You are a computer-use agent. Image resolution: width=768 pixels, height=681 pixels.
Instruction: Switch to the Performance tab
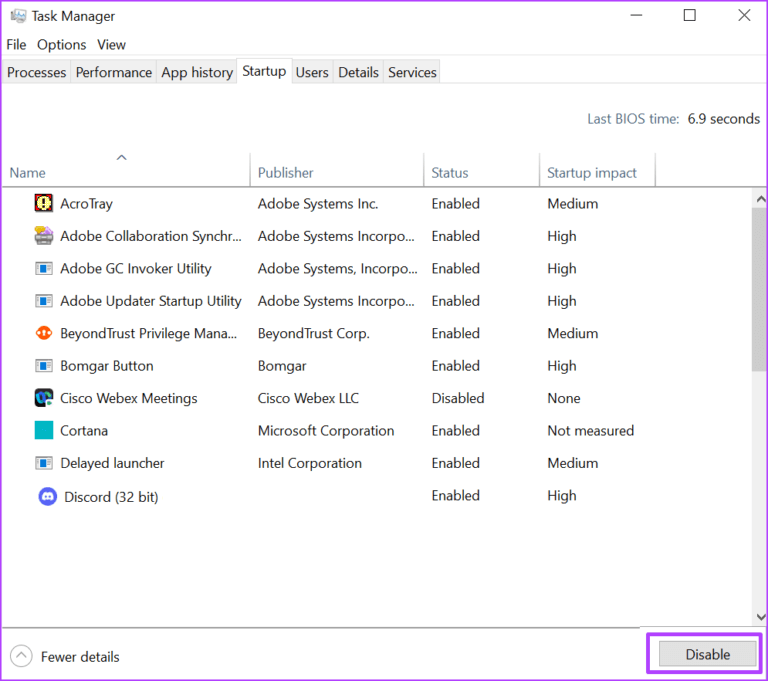tap(114, 72)
